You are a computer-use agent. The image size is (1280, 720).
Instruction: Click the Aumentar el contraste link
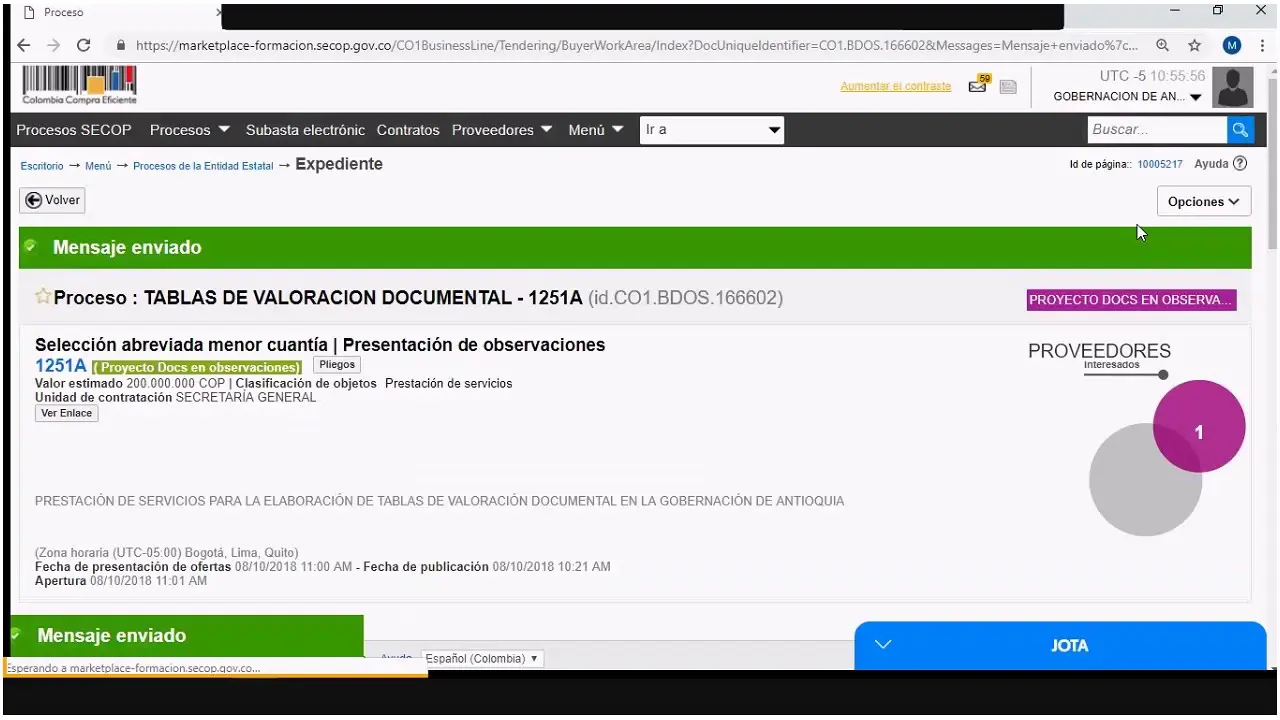[x=896, y=86]
